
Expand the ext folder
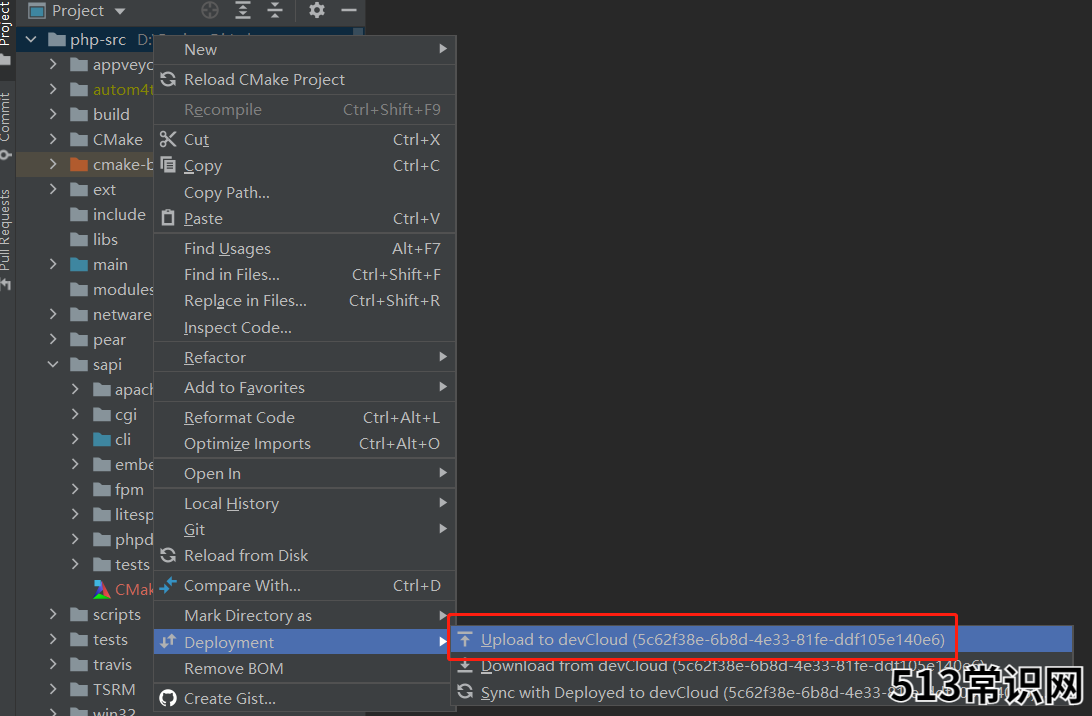click(53, 189)
